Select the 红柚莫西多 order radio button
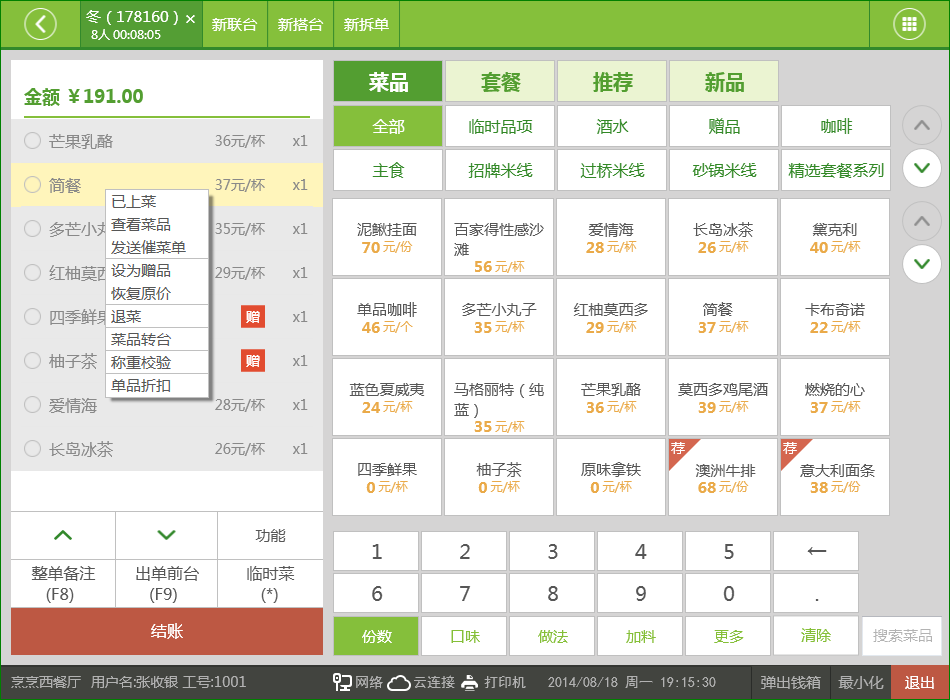This screenshot has width=950, height=700. point(32,273)
